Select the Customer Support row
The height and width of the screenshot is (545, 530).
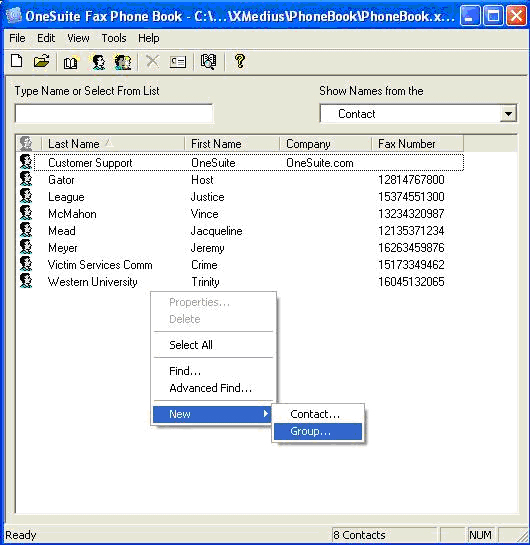click(x=249, y=162)
